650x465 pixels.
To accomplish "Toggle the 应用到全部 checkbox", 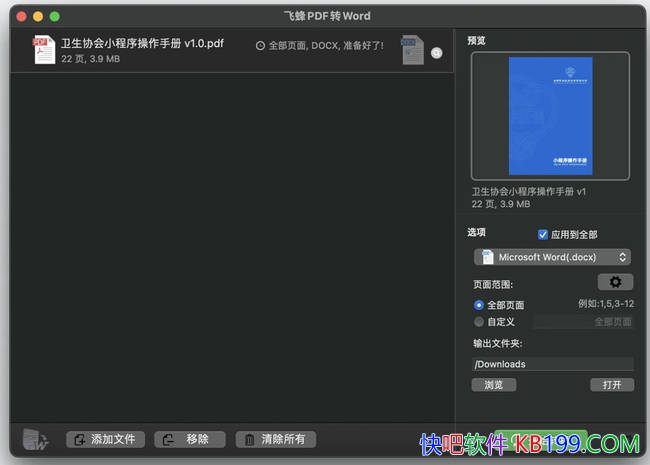I will [544, 235].
